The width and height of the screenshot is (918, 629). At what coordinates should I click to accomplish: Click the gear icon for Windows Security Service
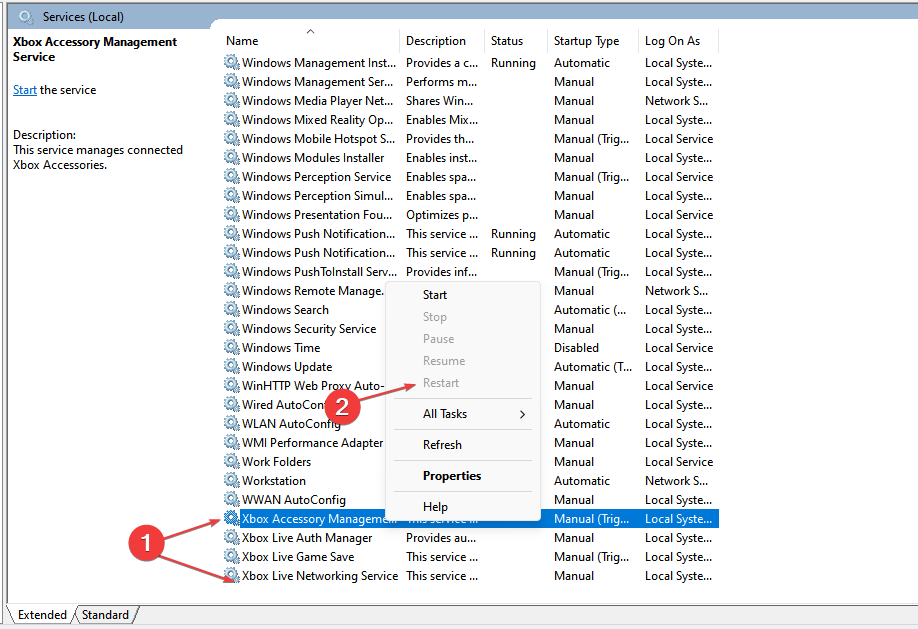(232, 328)
